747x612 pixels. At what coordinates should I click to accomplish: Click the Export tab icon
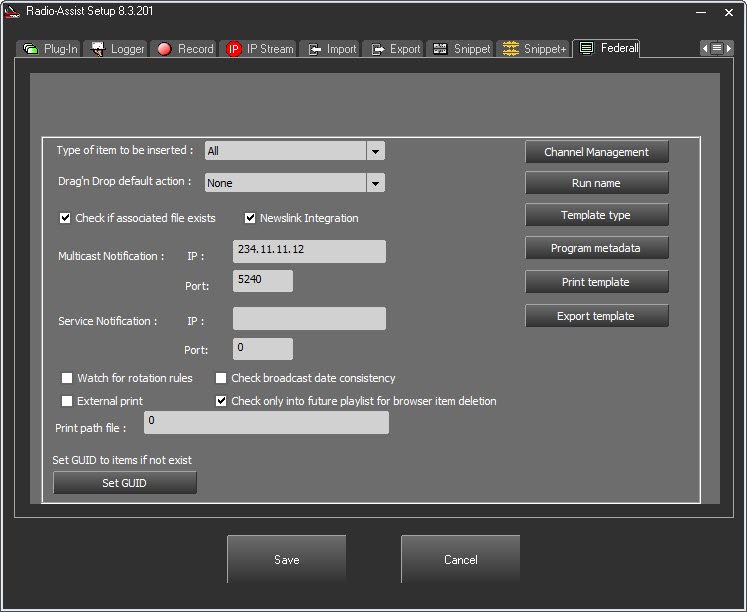tap(378, 49)
